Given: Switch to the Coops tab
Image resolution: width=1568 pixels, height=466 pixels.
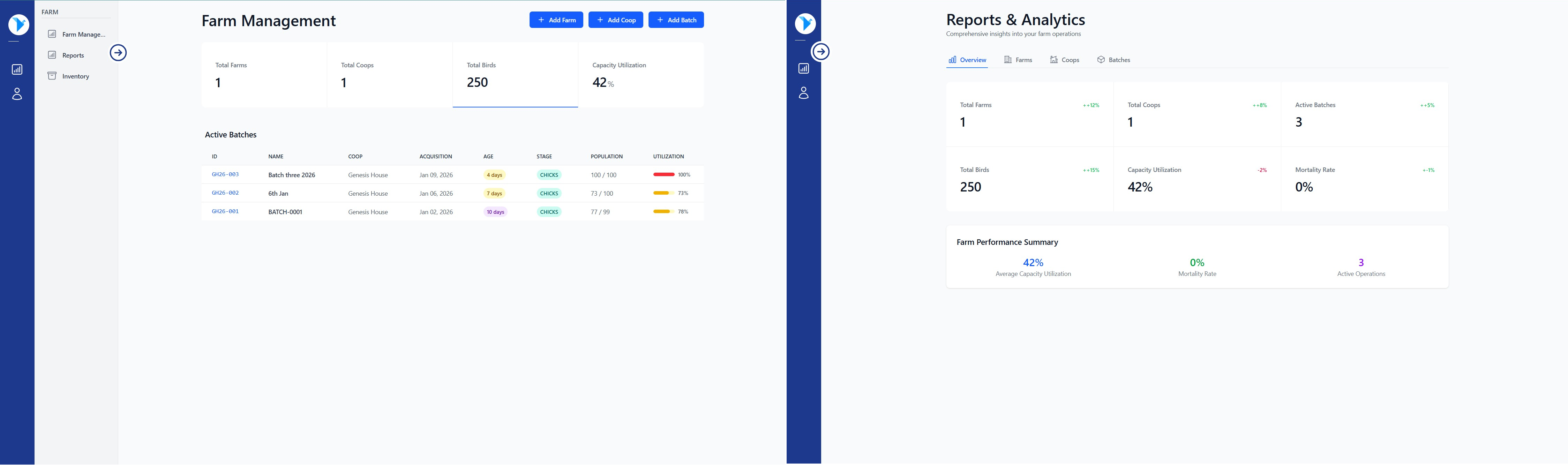Looking at the screenshot, I should 1065,60.
